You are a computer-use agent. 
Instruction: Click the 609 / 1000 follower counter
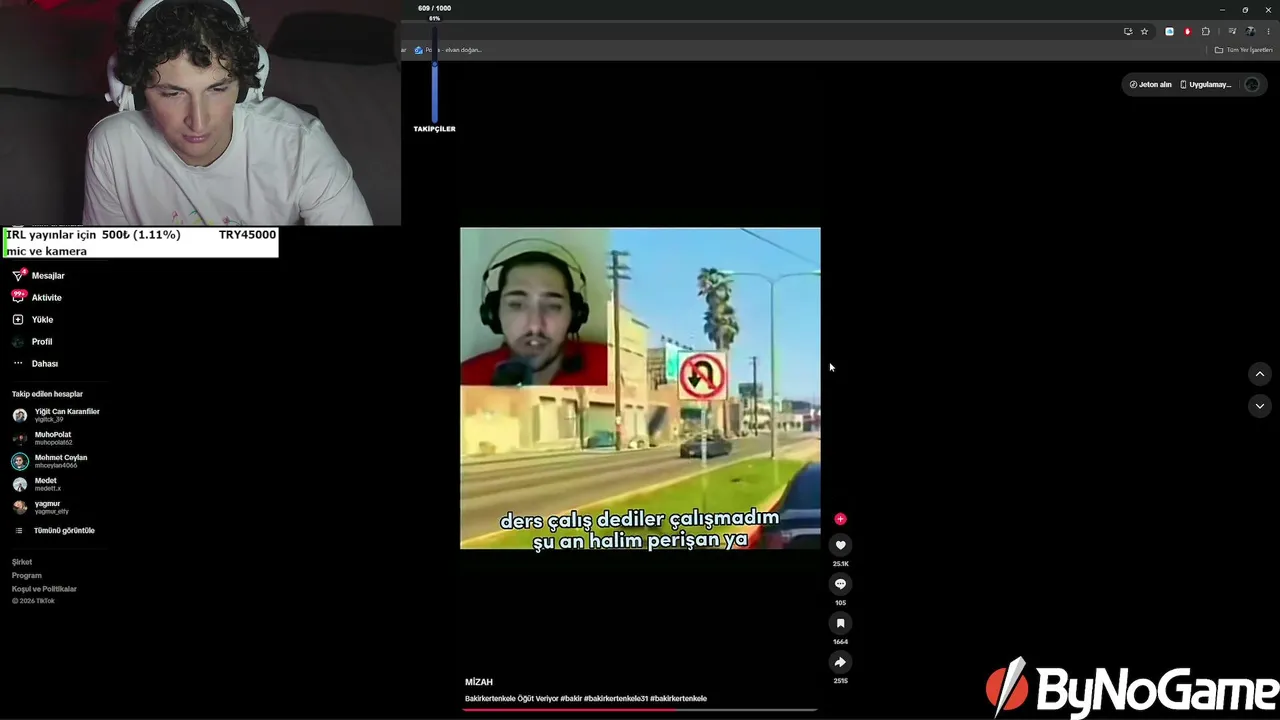tap(434, 8)
